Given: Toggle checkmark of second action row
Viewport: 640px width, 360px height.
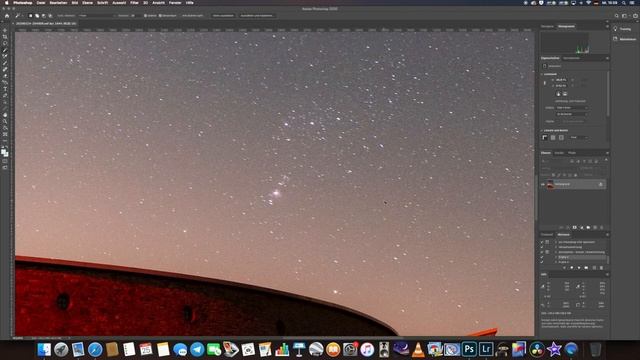Looking at the screenshot, I should point(542,247).
